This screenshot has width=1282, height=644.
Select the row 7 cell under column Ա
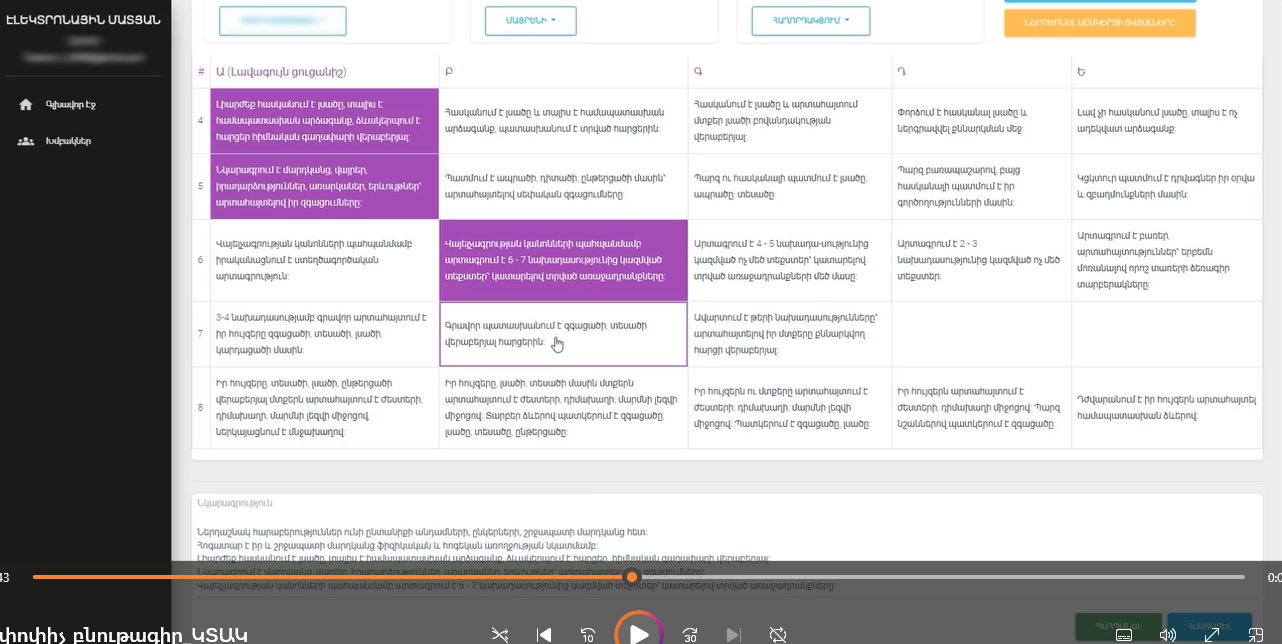(325, 334)
